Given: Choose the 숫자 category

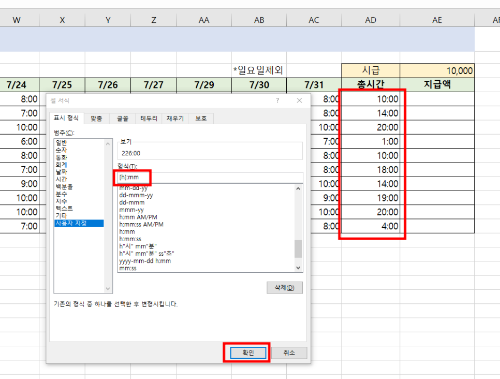Looking at the screenshot, I should click(61, 150).
